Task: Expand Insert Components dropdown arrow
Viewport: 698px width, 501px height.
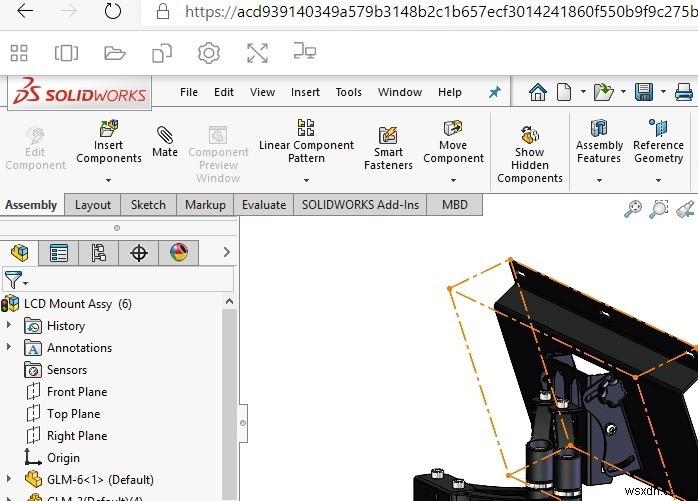Action: coord(108,180)
